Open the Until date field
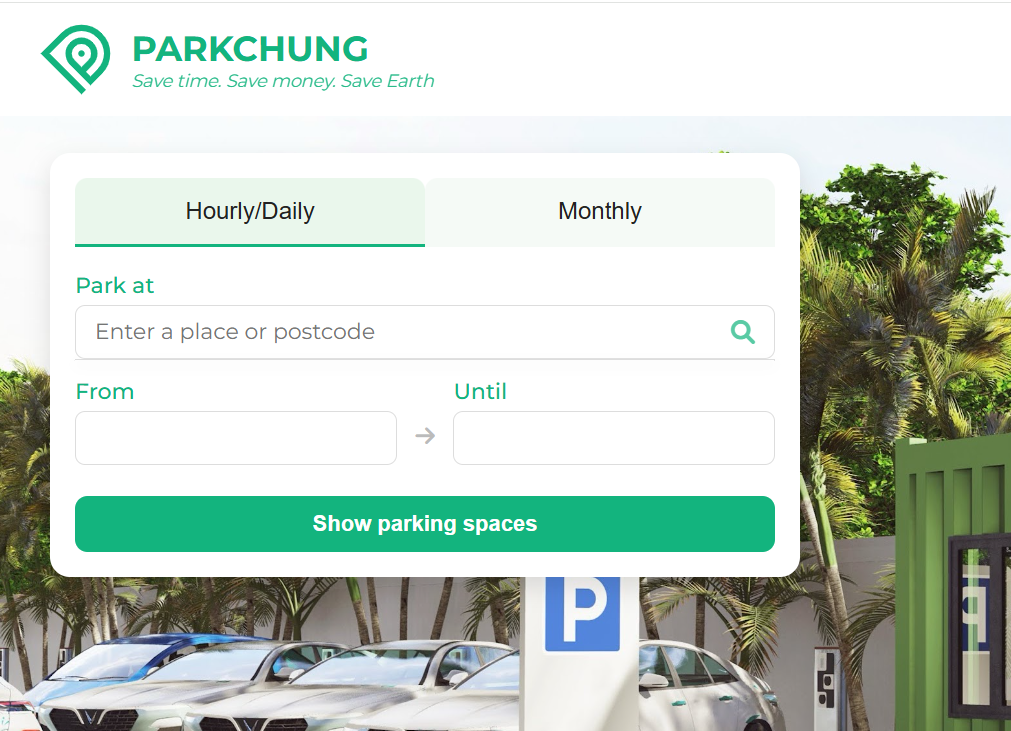Image resolution: width=1011 pixels, height=731 pixels. click(x=614, y=438)
